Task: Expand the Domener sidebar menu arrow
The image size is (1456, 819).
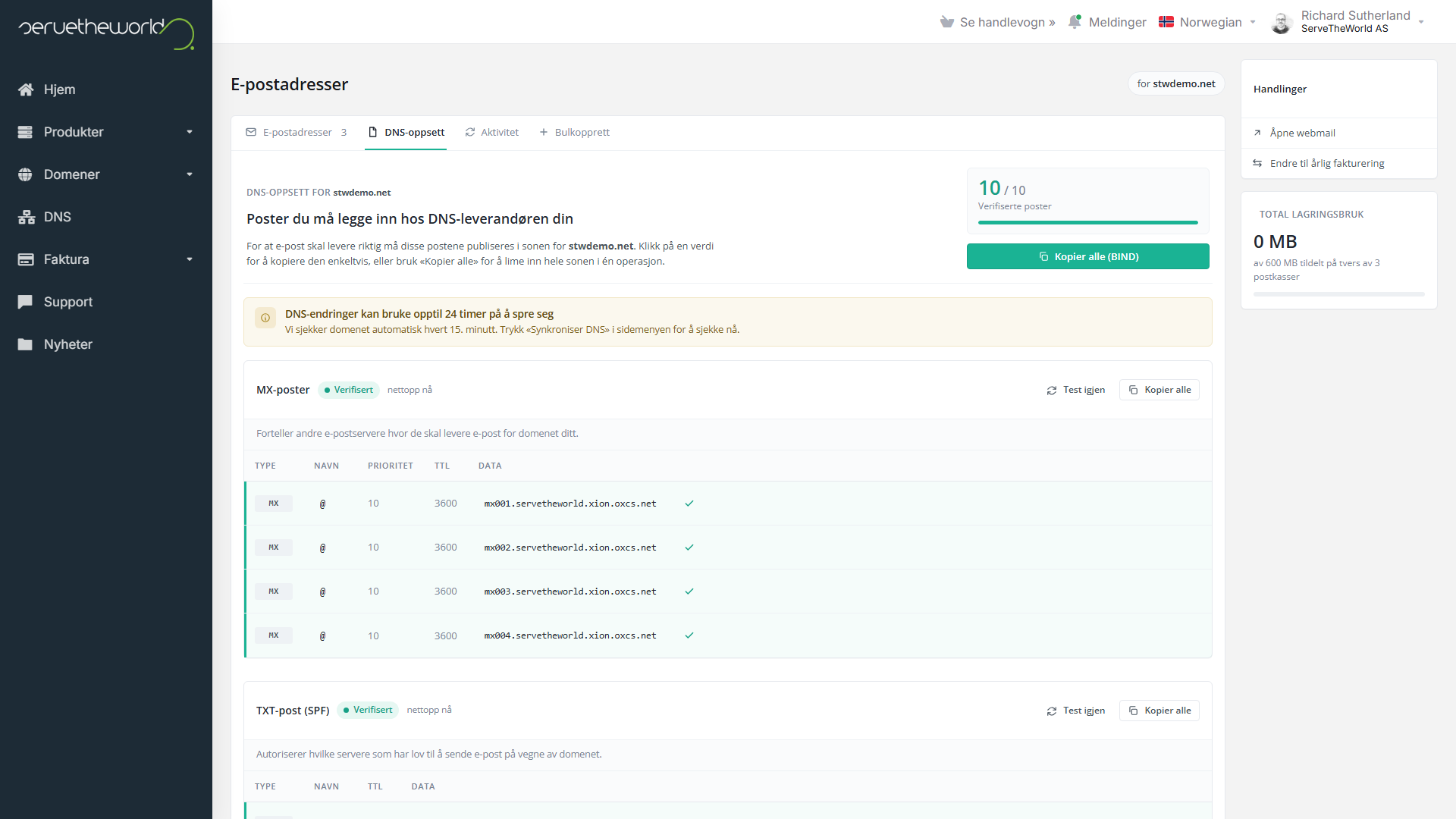Action: point(190,174)
